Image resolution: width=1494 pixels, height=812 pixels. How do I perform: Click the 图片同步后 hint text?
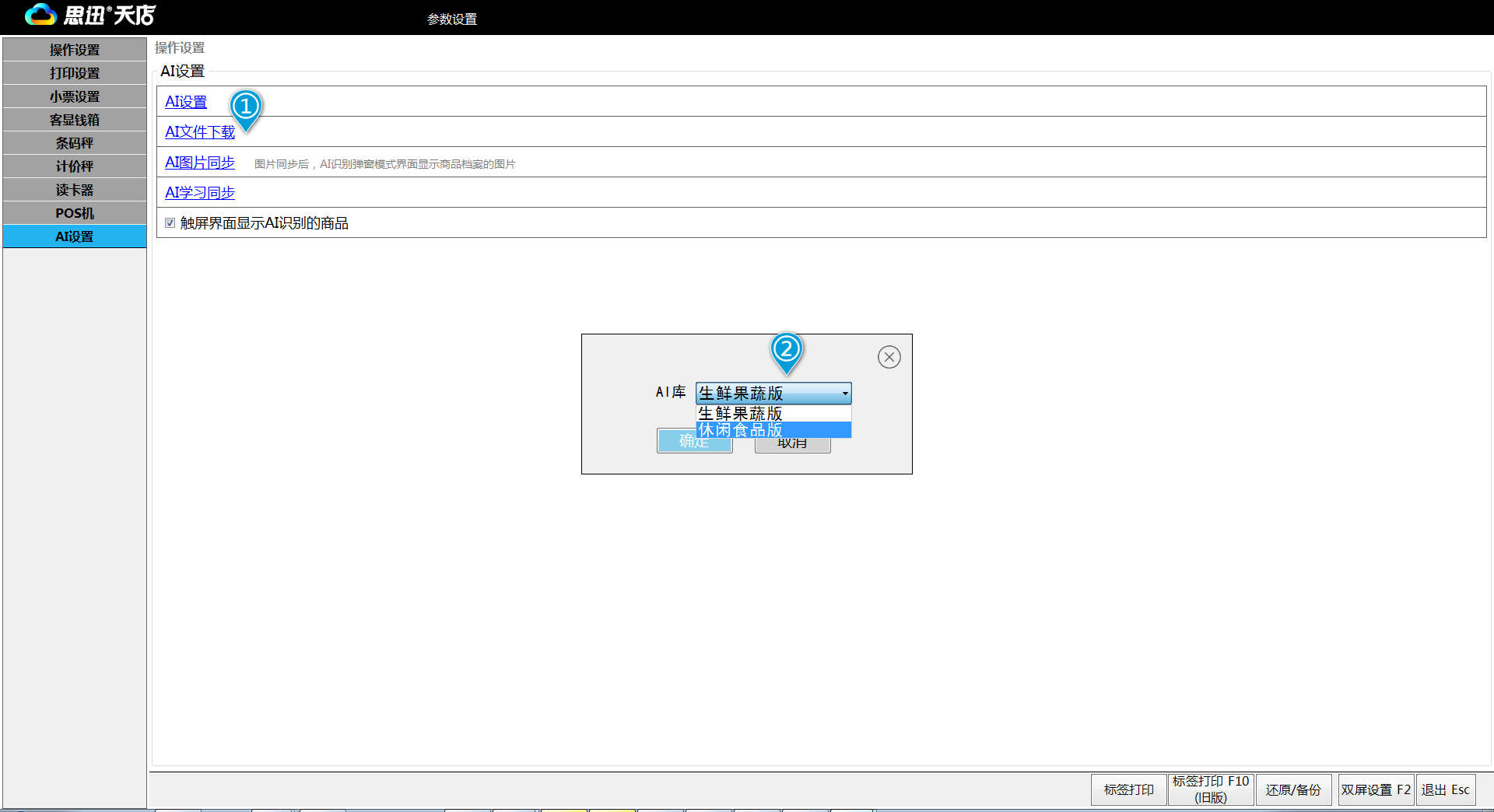point(384,164)
